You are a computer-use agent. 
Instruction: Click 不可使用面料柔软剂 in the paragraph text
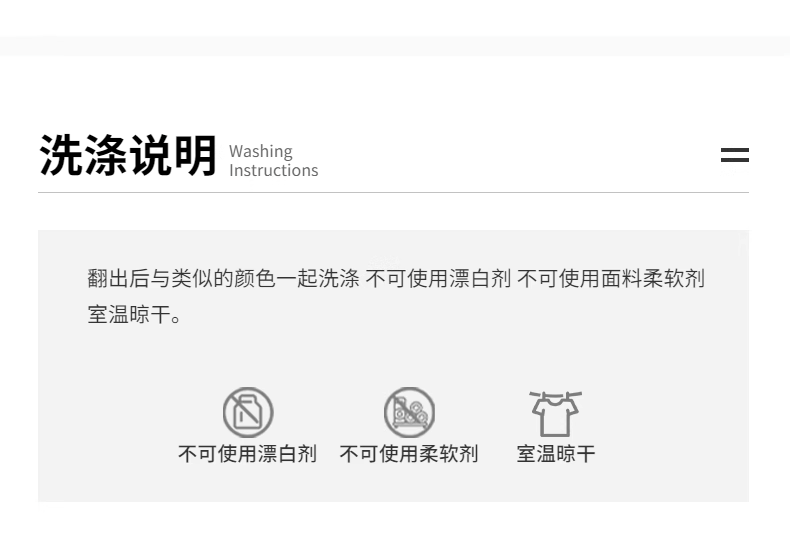pos(611,279)
